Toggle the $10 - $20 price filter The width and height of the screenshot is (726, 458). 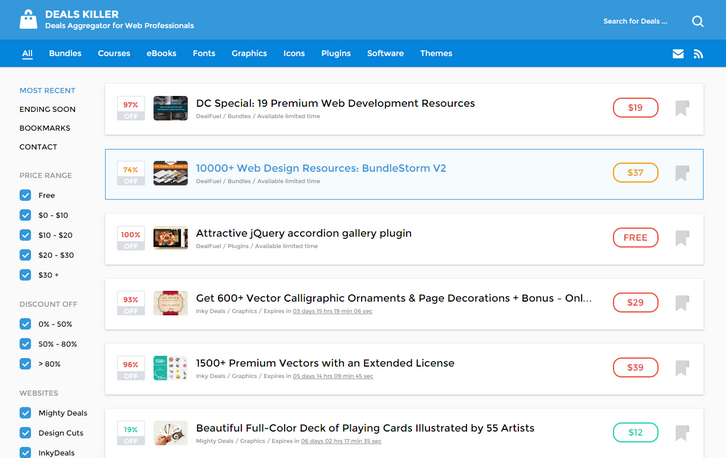pyautogui.click(x=26, y=236)
